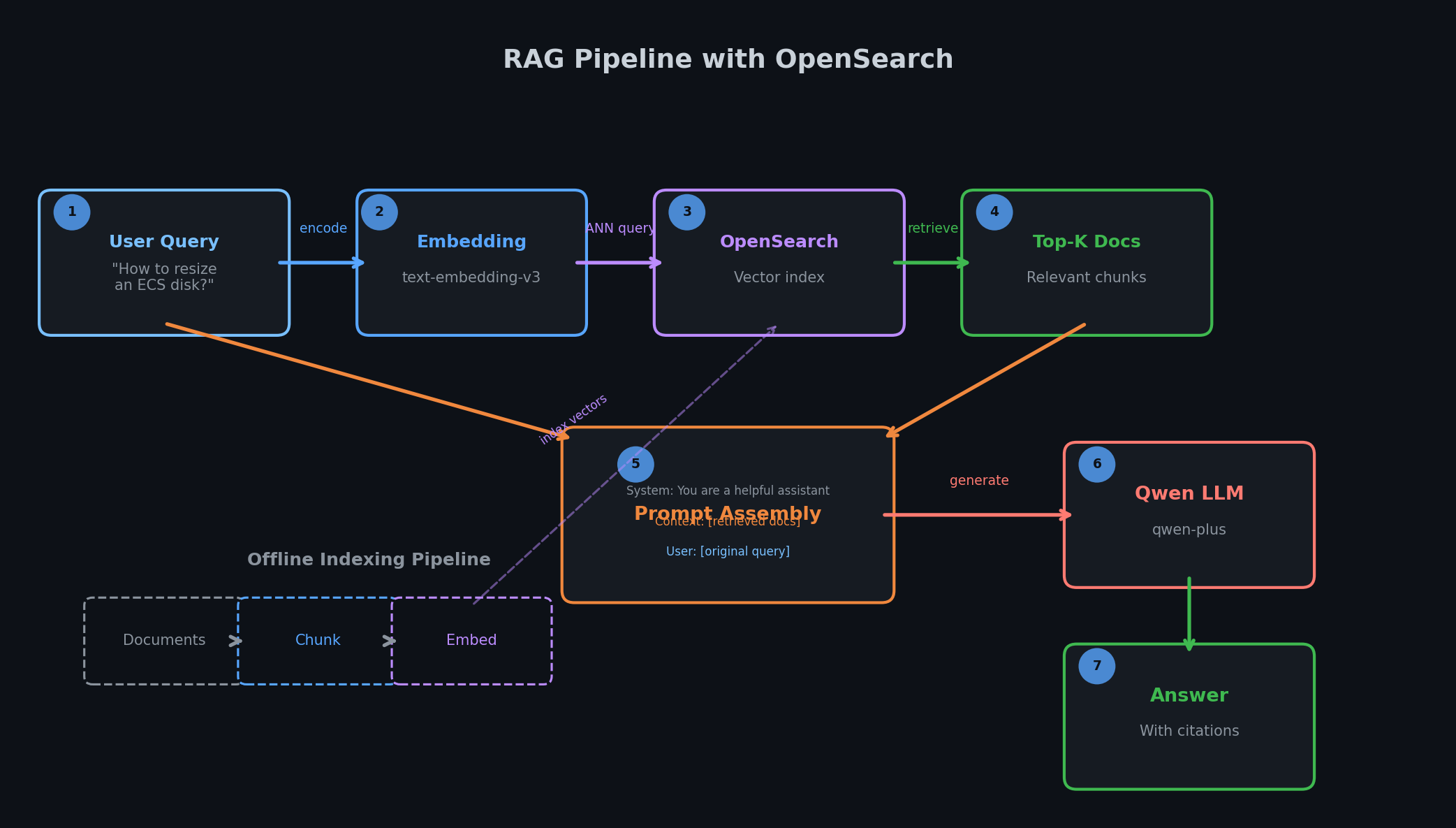Select the Top-K Docs node title
Screen dimensions: 1456x828
pos(1087,242)
